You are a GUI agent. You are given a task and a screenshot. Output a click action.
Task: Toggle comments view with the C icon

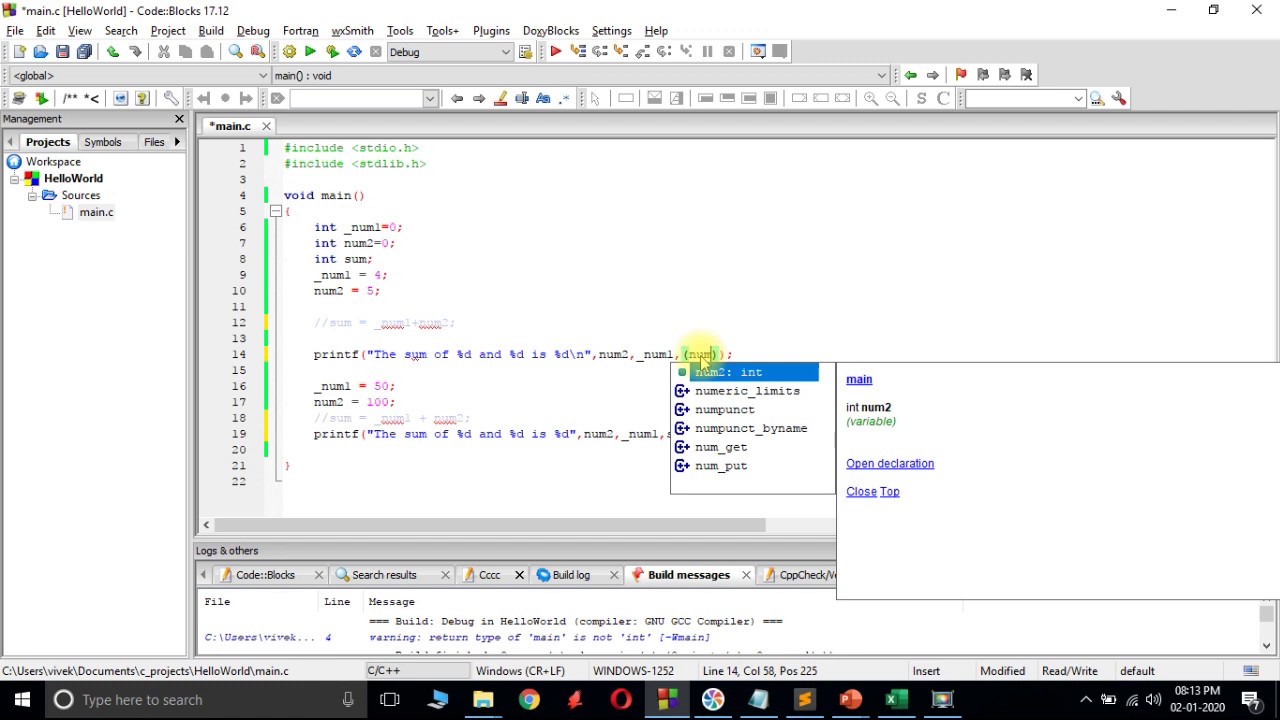(943, 98)
